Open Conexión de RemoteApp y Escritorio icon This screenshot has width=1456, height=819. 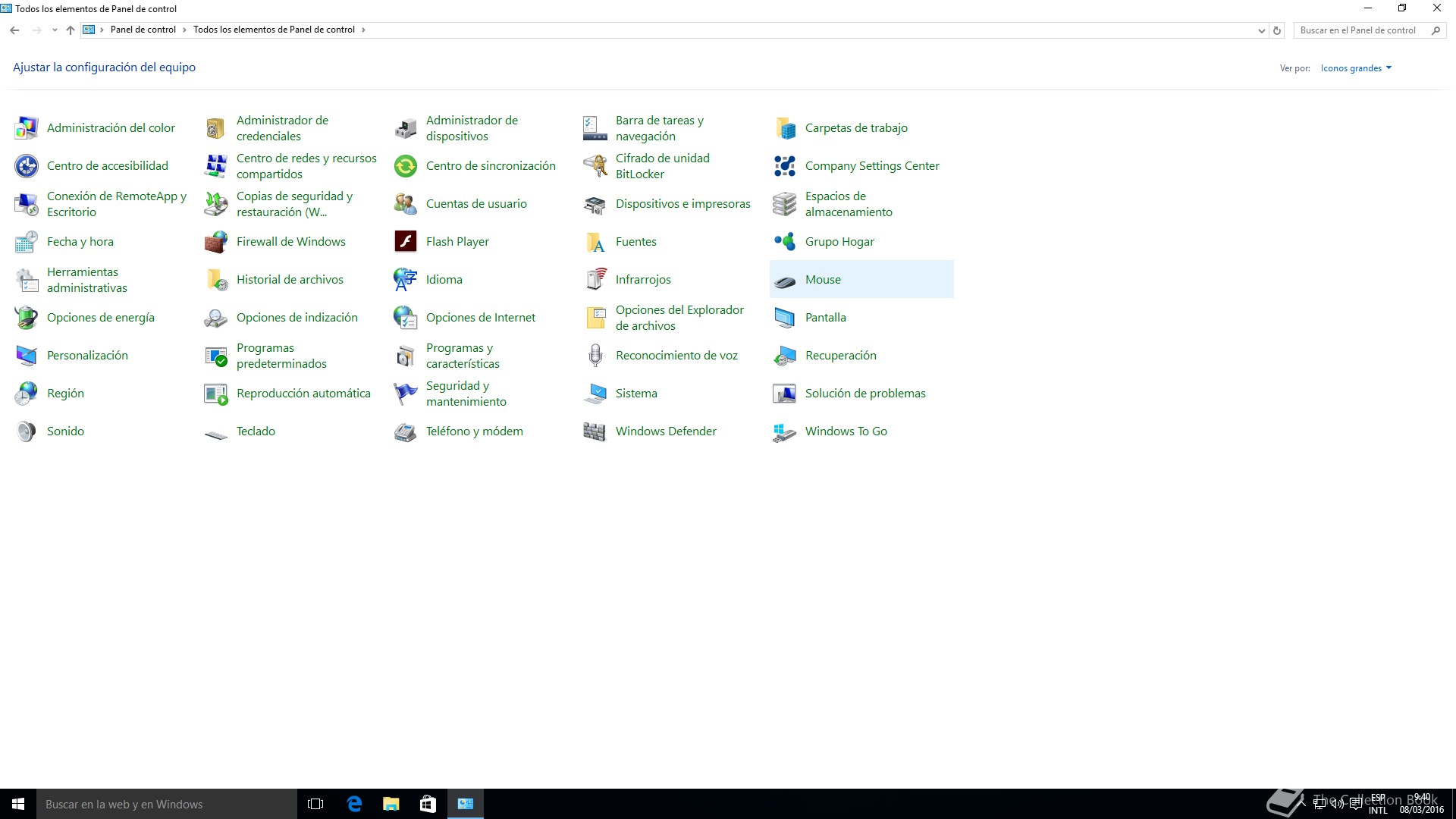27,204
